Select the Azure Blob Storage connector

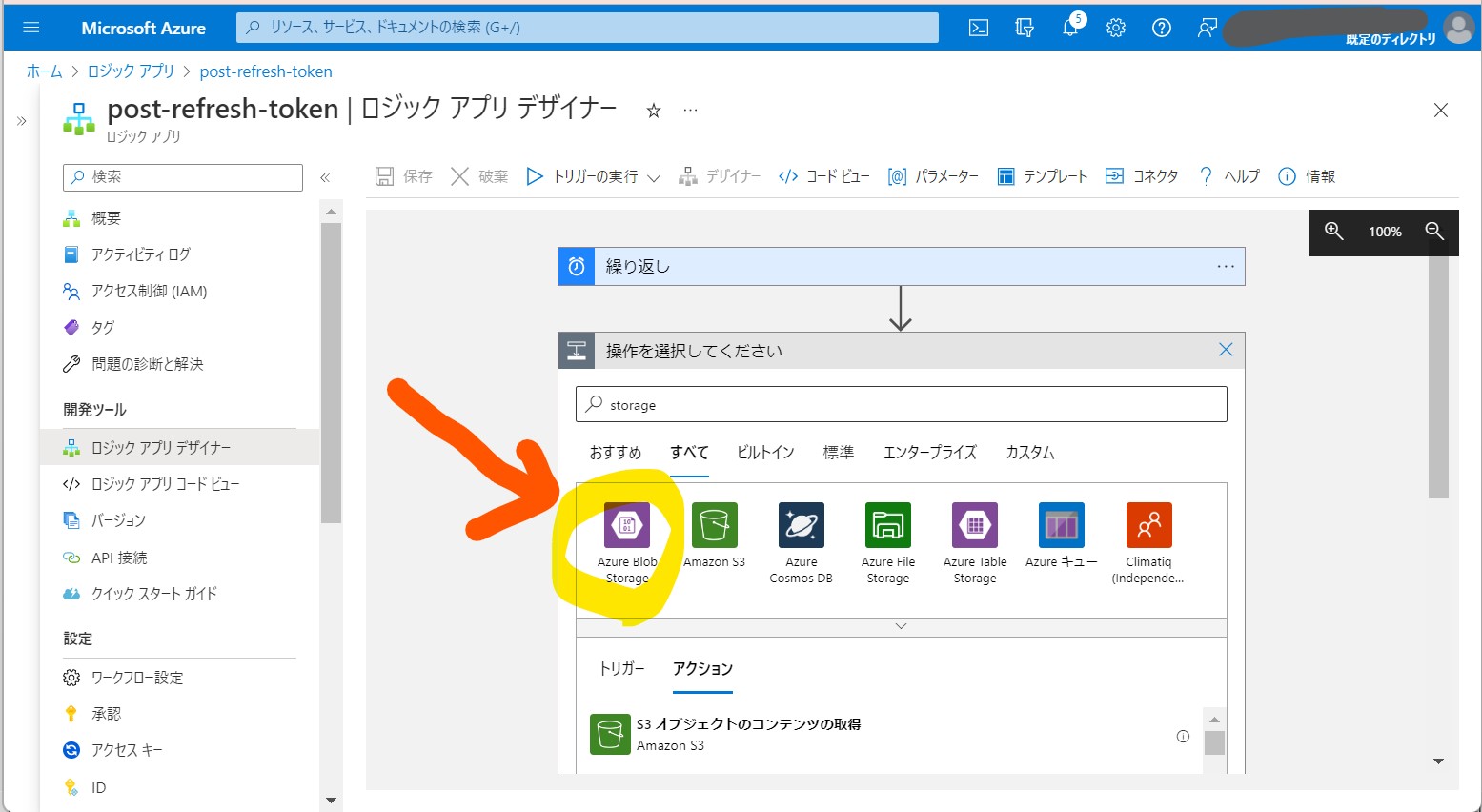pos(627,543)
